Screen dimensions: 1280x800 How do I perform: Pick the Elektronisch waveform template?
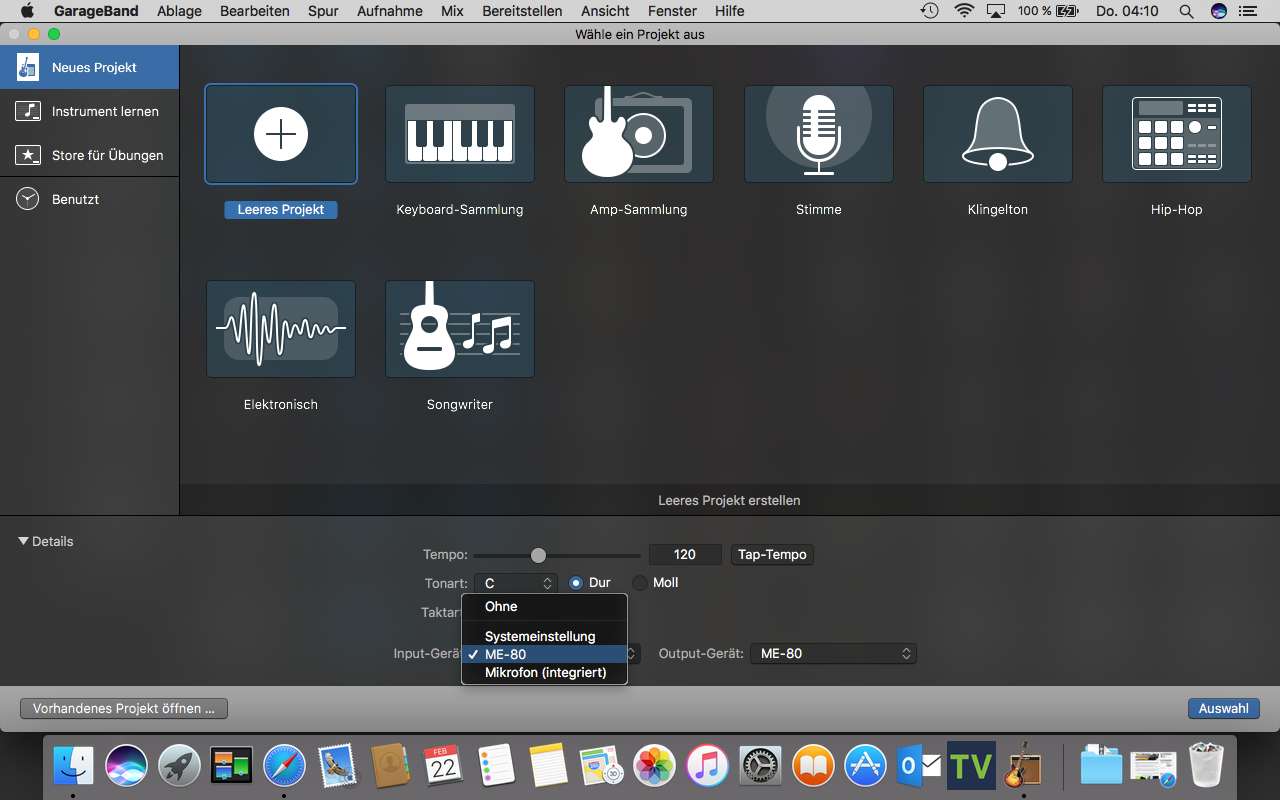[x=281, y=329]
